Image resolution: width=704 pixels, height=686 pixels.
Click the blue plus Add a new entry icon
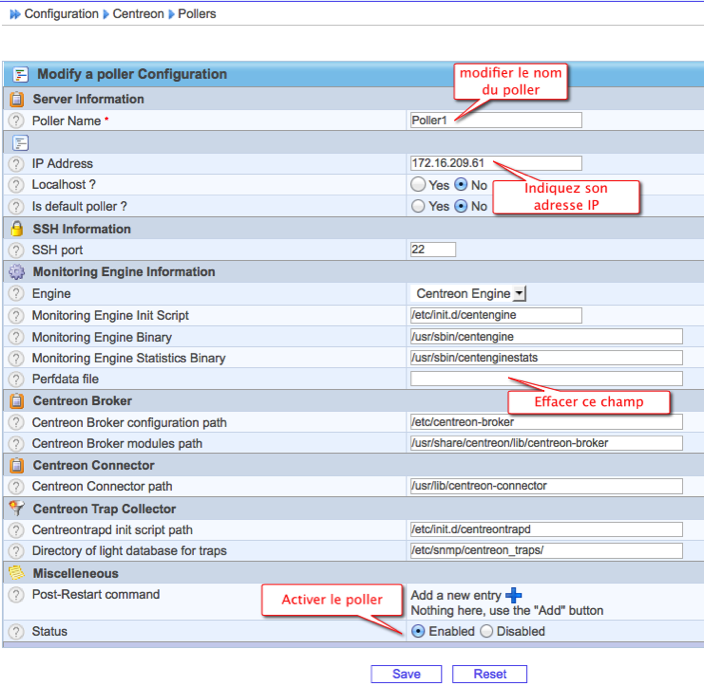tap(513, 596)
